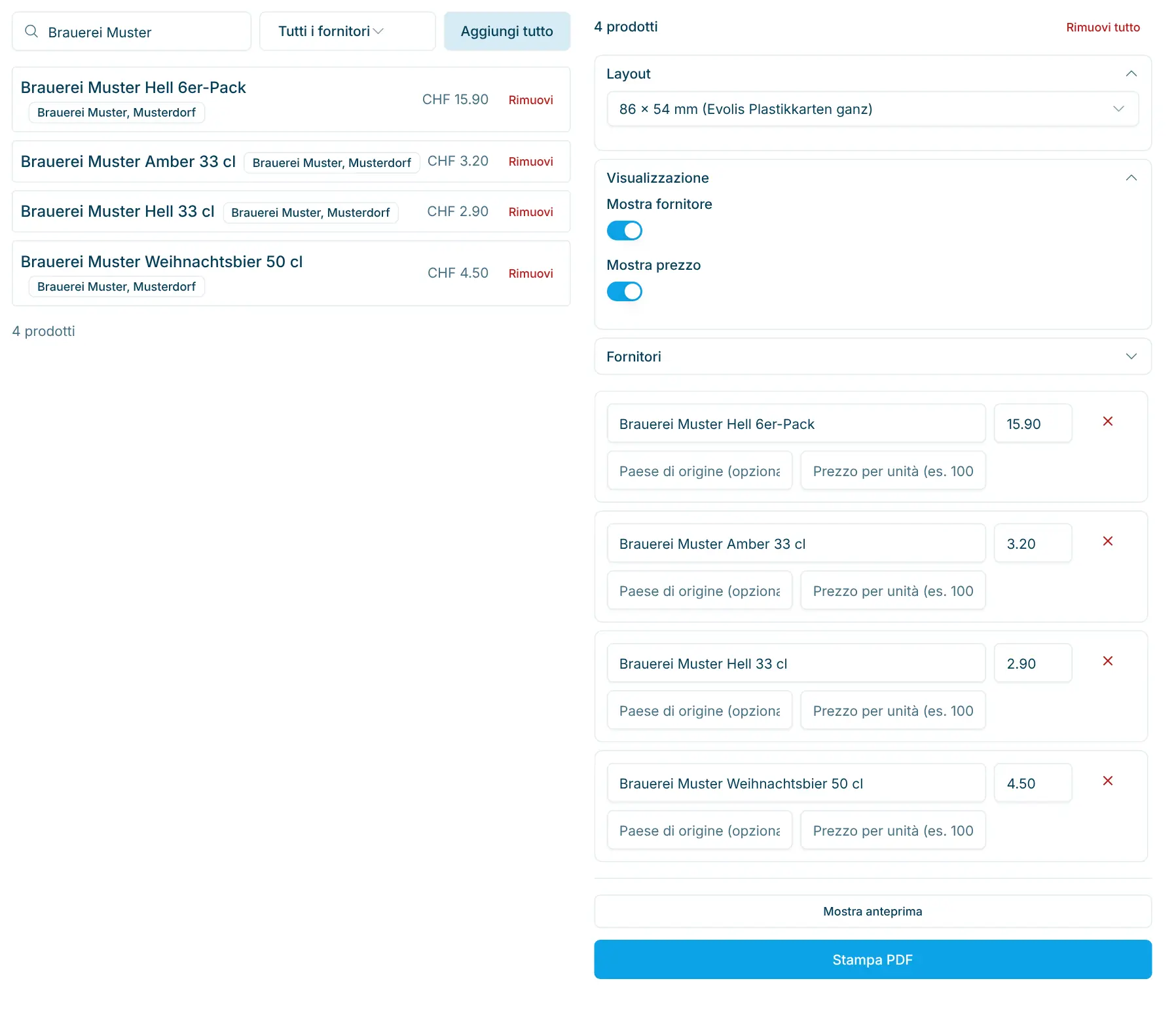
Task: Open the 86 × 54 mm layout dropdown
Action: [872, 109]
